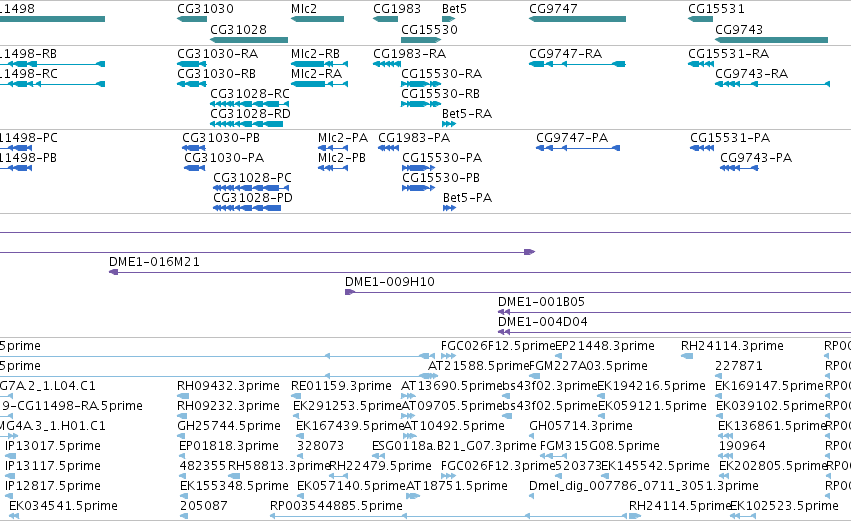This screenshot has width=851, height=521.
Task: Select the CG15530-RB transcript label
Action: (x=441, y=93)
